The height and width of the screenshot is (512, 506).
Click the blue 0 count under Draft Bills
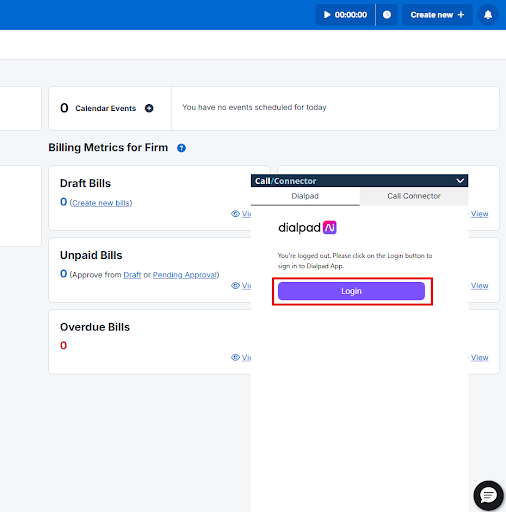tap(63, 202)
